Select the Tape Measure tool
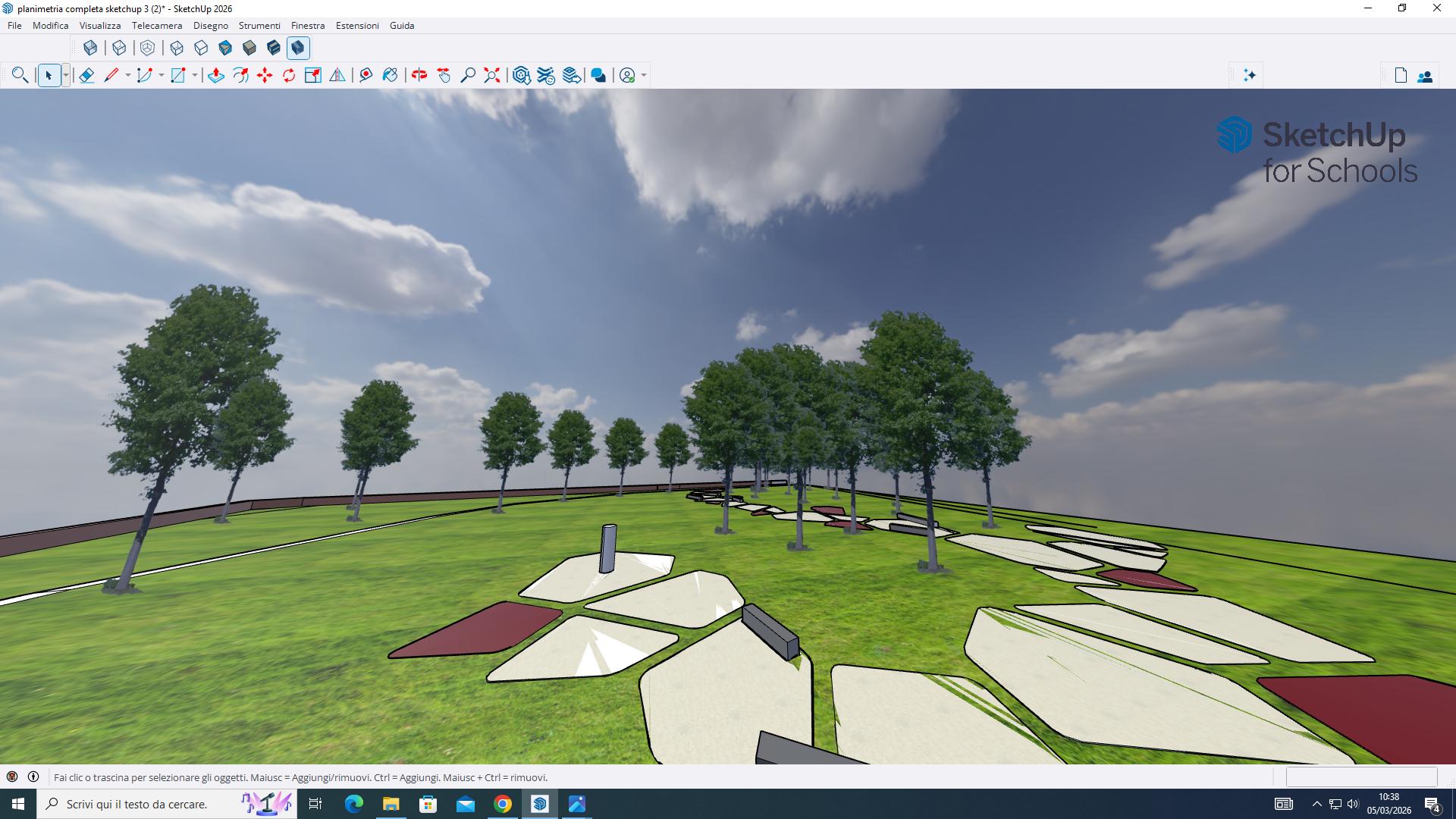1456x819 pixels. pyautogui.click(x=366, y=75)
